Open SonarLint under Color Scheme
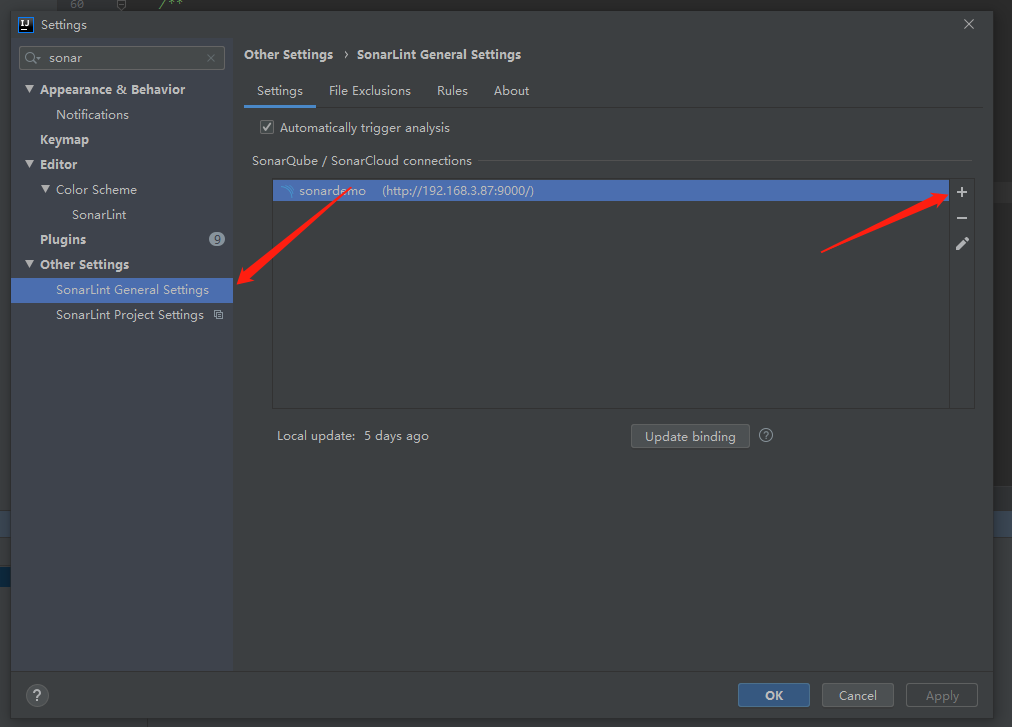 coord(99,214)
